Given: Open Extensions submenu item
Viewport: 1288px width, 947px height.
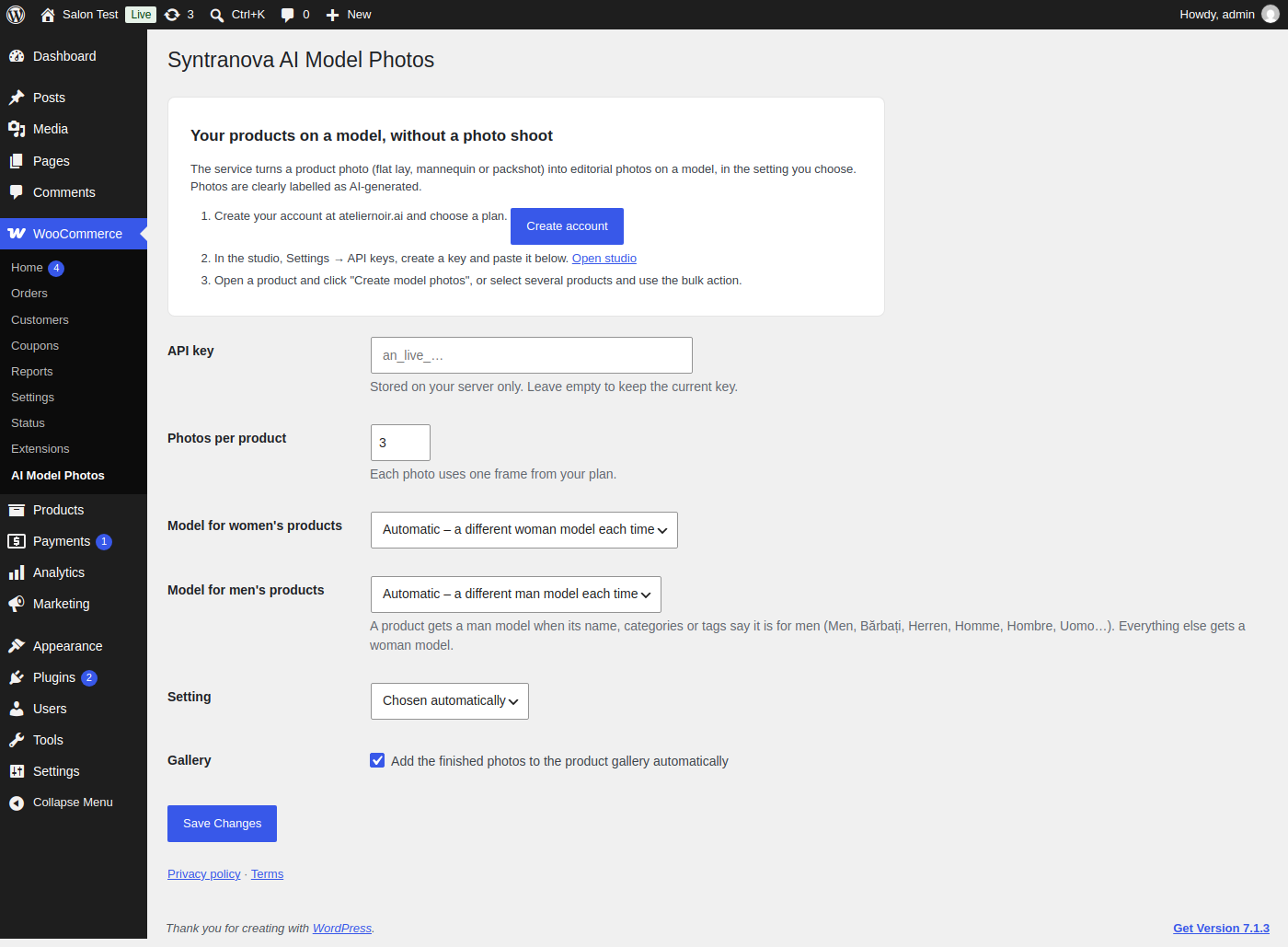Looking at the screenshot, I should (x=40, y=449).
